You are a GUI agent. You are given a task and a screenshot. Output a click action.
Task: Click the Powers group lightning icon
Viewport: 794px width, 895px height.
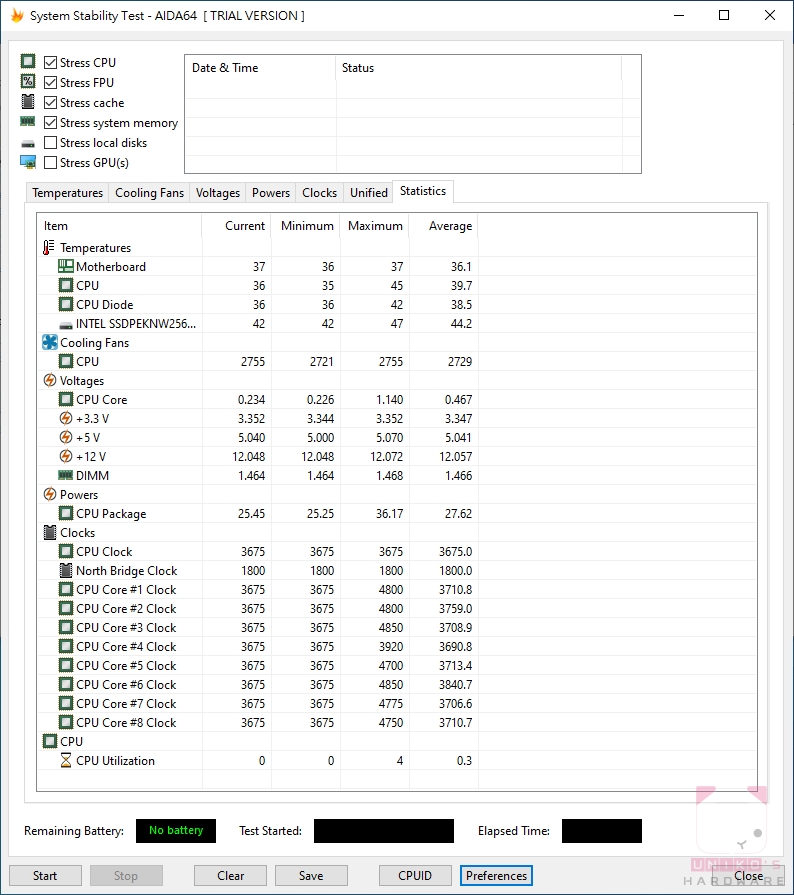pos(50,494)
